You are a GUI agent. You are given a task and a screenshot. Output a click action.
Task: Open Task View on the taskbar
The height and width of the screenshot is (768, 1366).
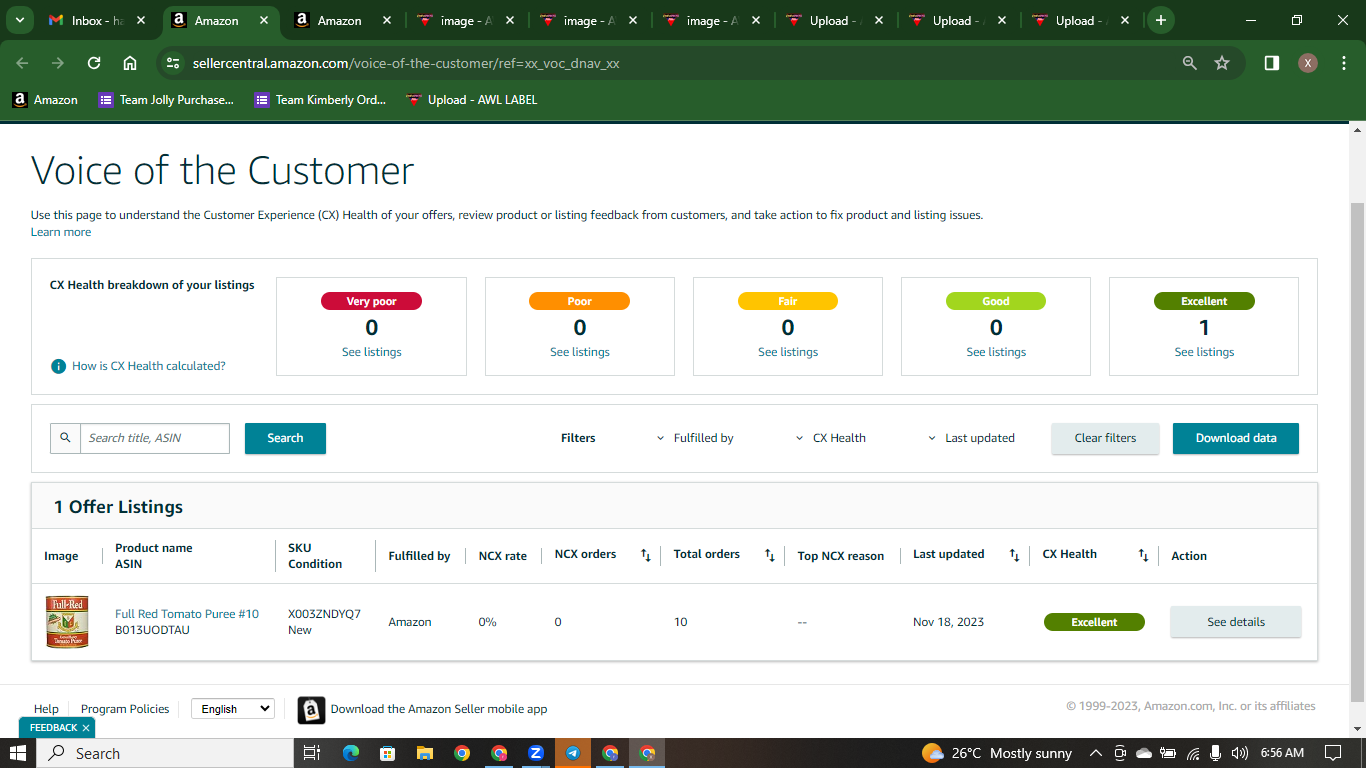tap(311, 753)
